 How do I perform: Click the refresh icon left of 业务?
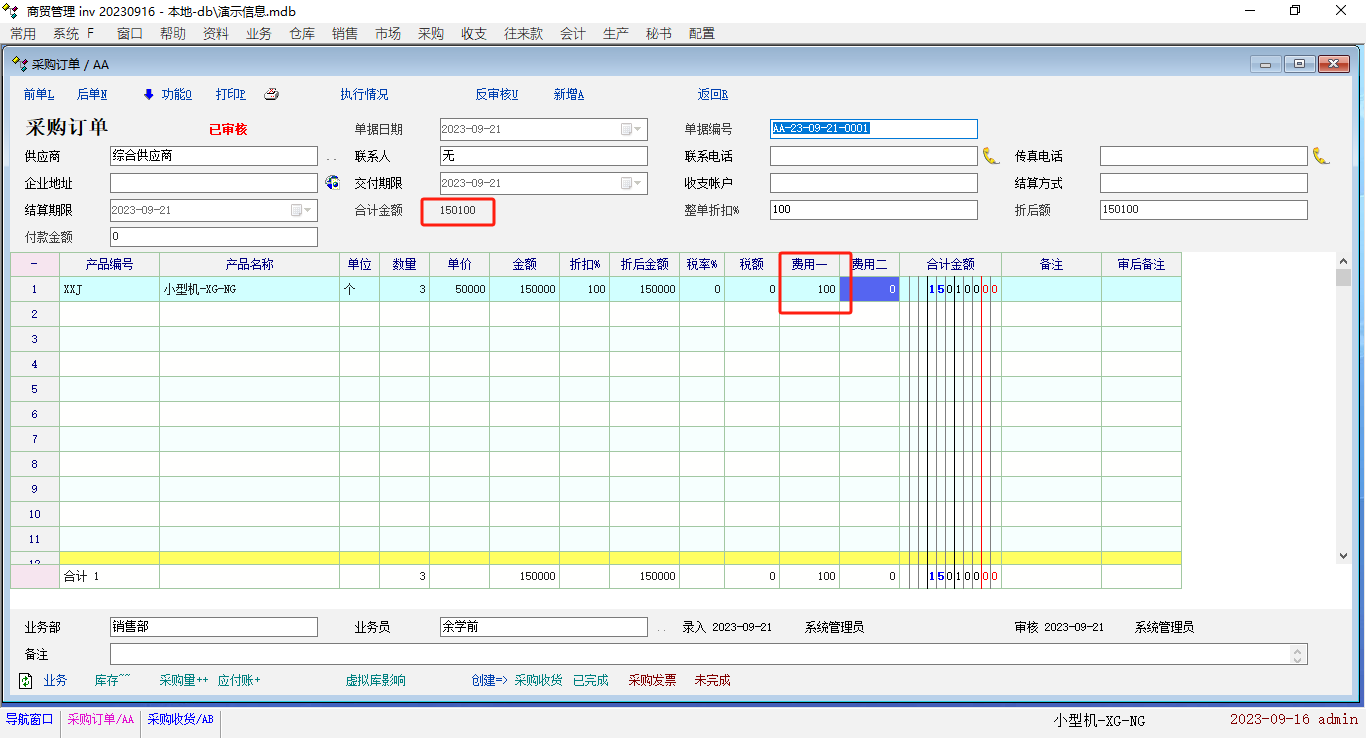click(26, 681)
